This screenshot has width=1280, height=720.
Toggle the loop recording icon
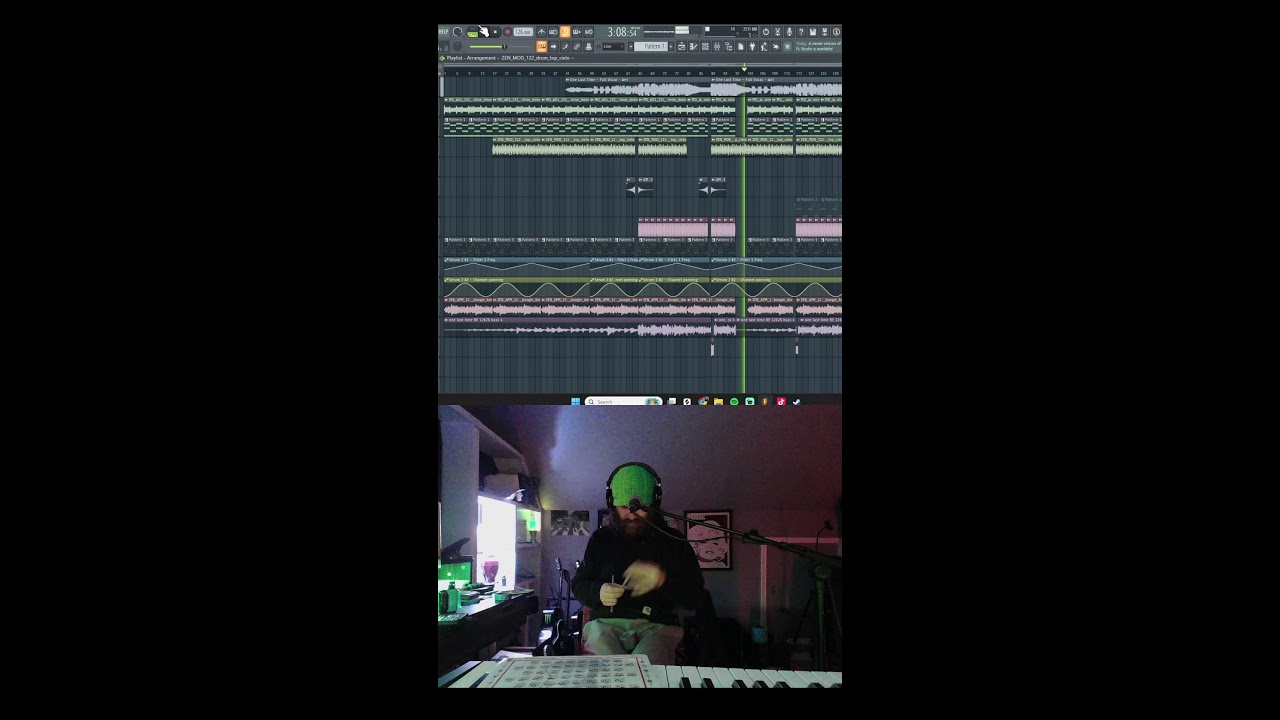pos(588,32)
